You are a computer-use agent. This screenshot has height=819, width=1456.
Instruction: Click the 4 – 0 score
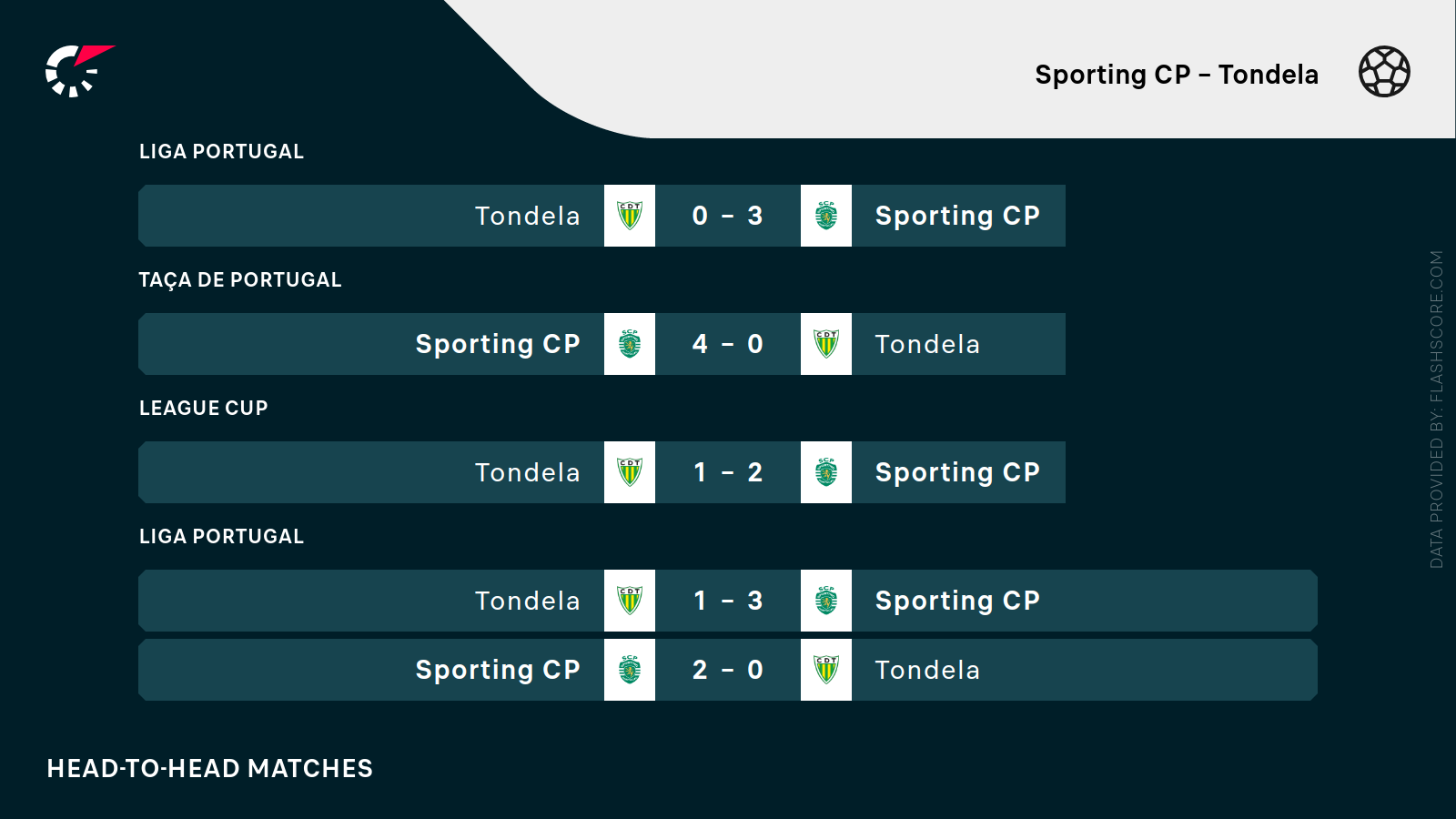point(728,344)
